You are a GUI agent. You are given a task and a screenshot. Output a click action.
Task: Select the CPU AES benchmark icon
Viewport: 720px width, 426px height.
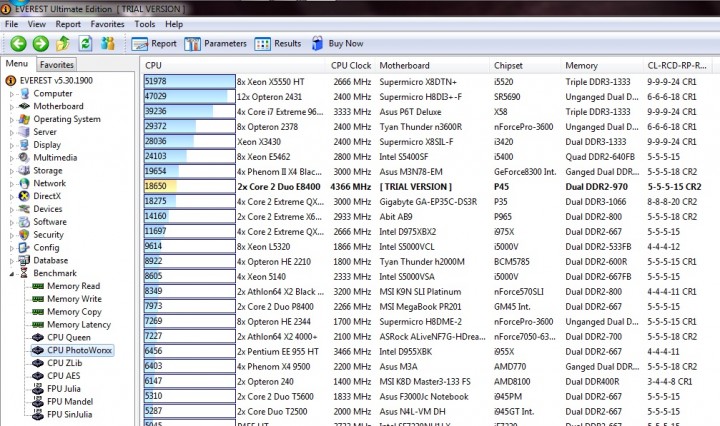pos(38,376)
